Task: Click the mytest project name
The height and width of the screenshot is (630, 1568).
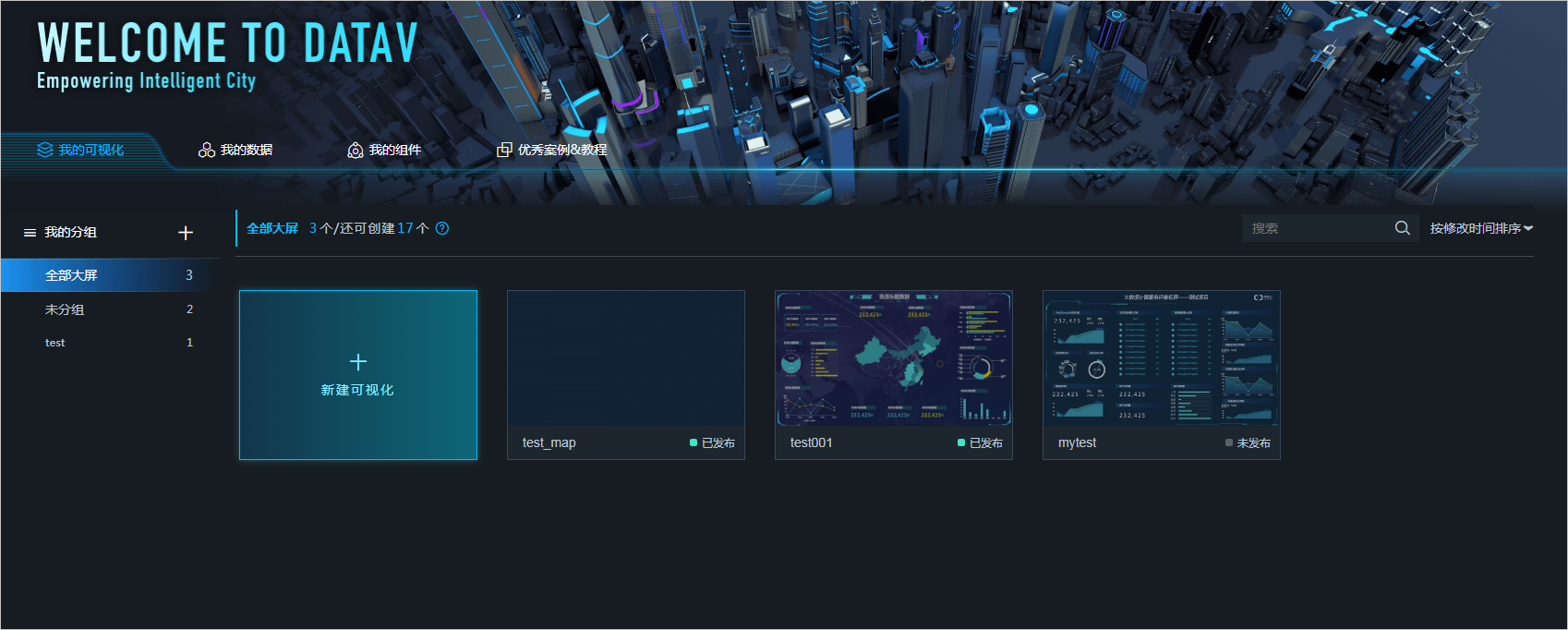Action: (1077, 442)
